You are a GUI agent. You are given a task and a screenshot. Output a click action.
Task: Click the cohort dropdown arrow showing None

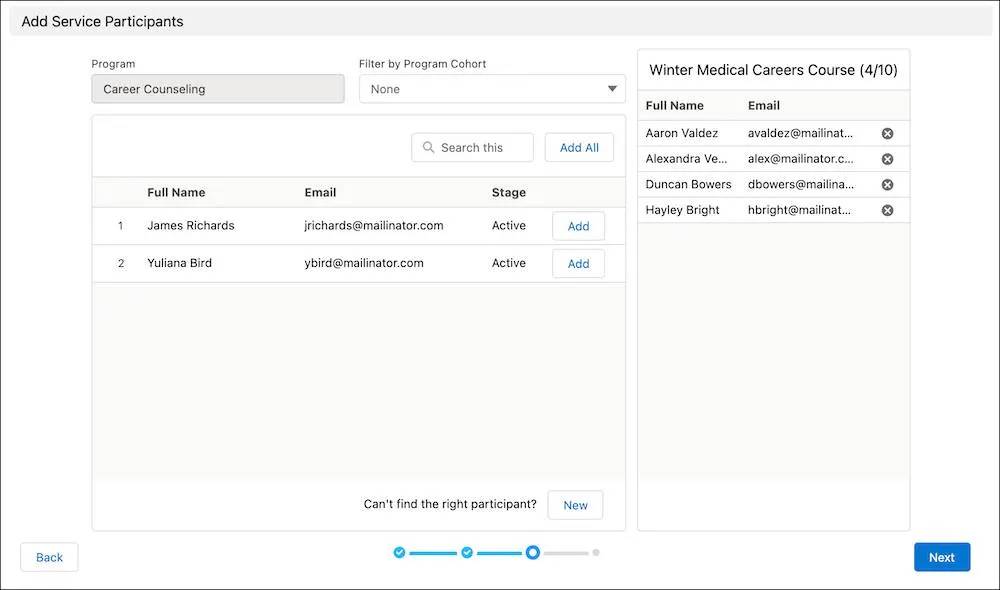coord(612,88)
